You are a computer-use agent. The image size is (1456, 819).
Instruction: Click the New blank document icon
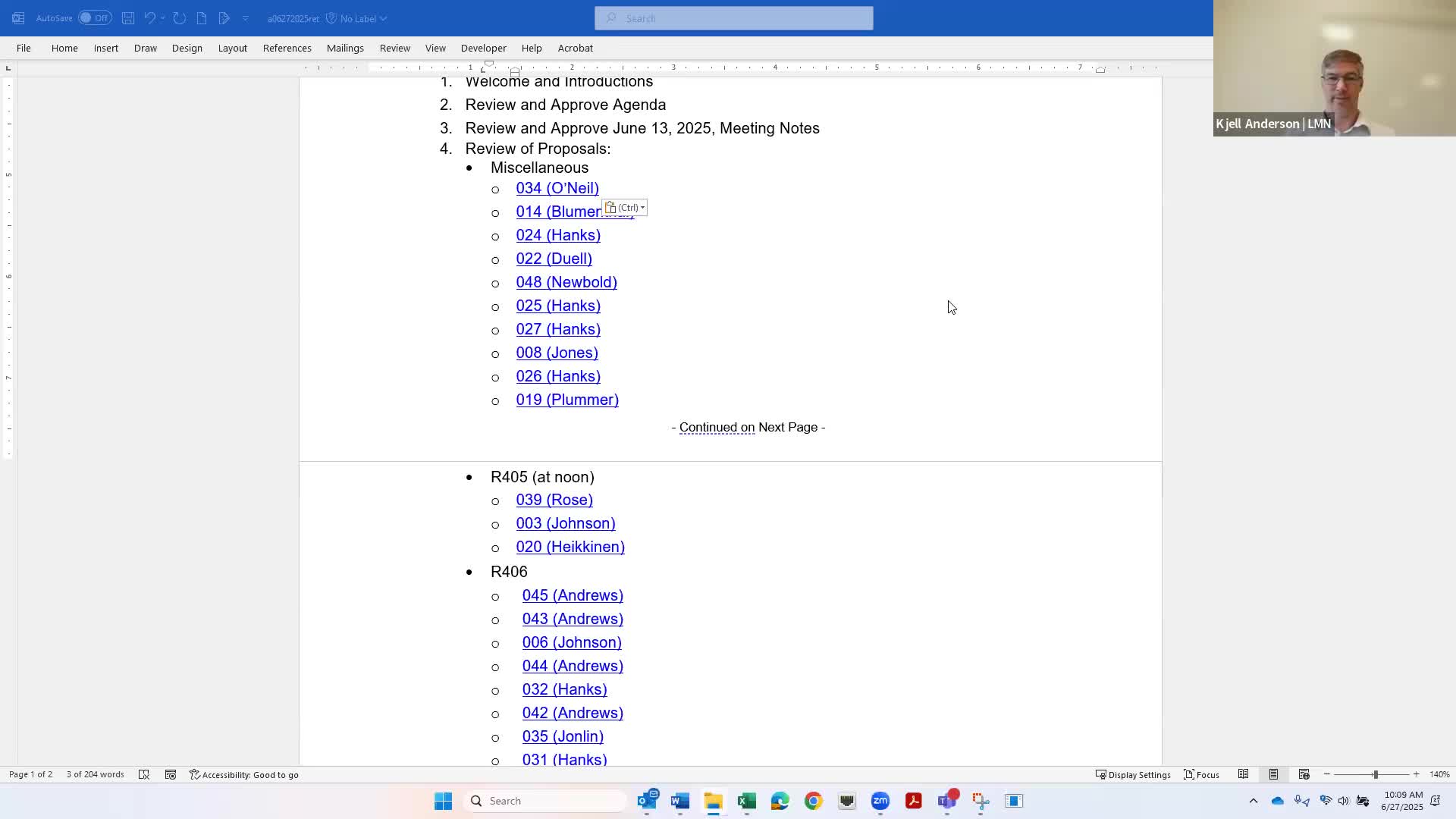pos(202,18)
